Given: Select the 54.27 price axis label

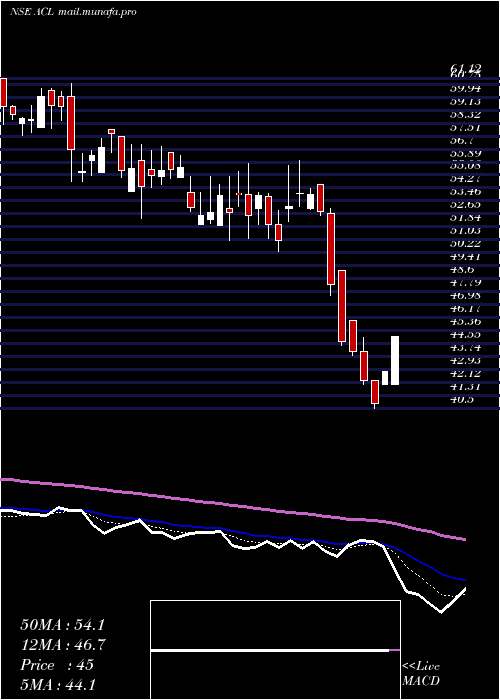Looking at the screenshot, I should pos(466,179).
